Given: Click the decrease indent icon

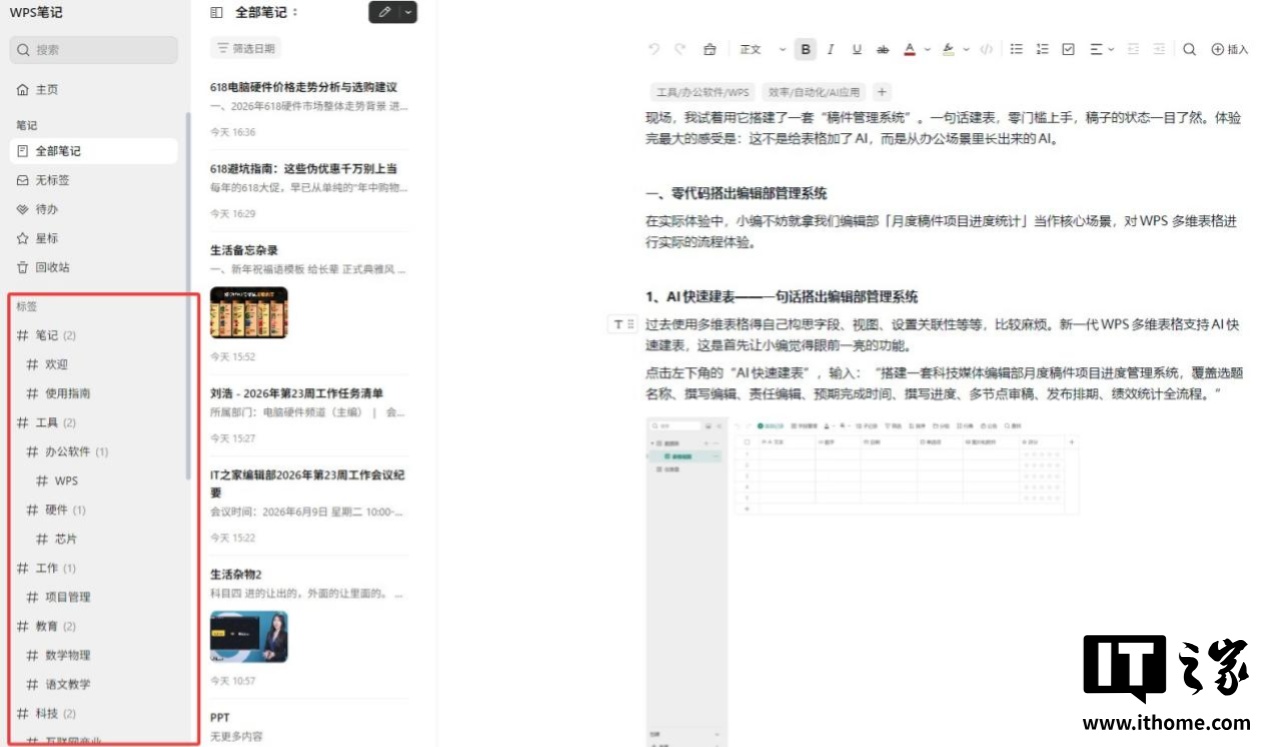Looking at the screenshot, I should [x=1133, y=49].
